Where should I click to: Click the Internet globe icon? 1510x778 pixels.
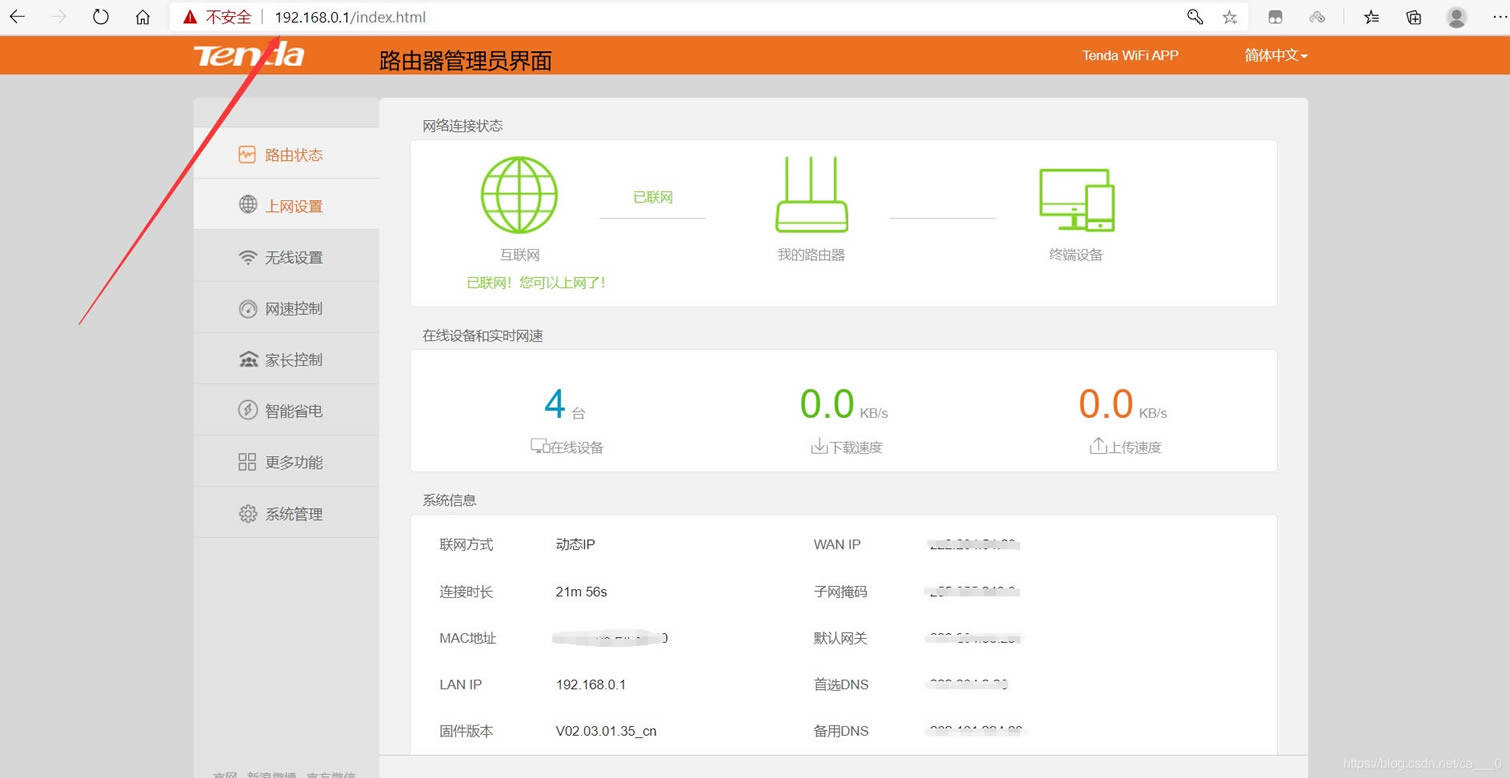519,195
